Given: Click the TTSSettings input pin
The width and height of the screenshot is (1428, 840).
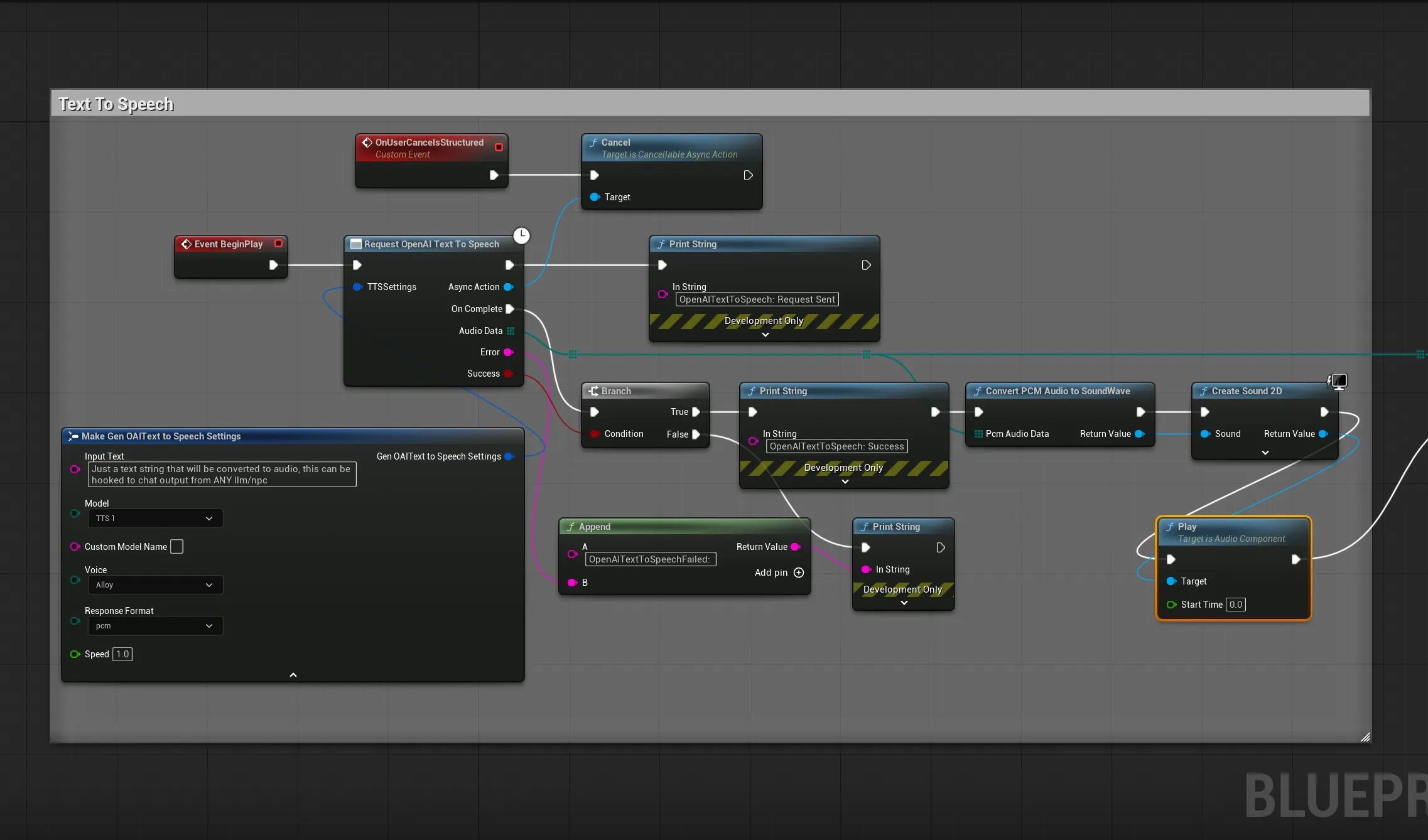Looking at the screenshot, I should pyautogui.click(x=358, y=287).
